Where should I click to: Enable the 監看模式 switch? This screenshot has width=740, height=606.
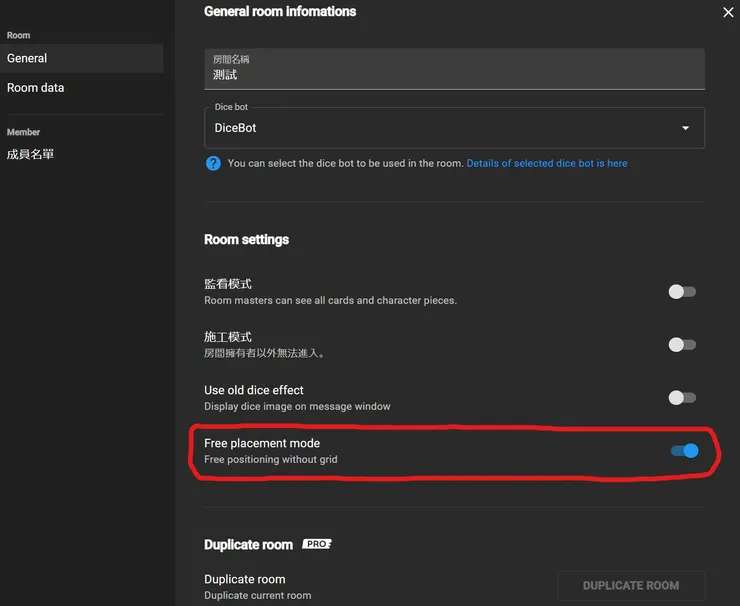tap(682, 292)
